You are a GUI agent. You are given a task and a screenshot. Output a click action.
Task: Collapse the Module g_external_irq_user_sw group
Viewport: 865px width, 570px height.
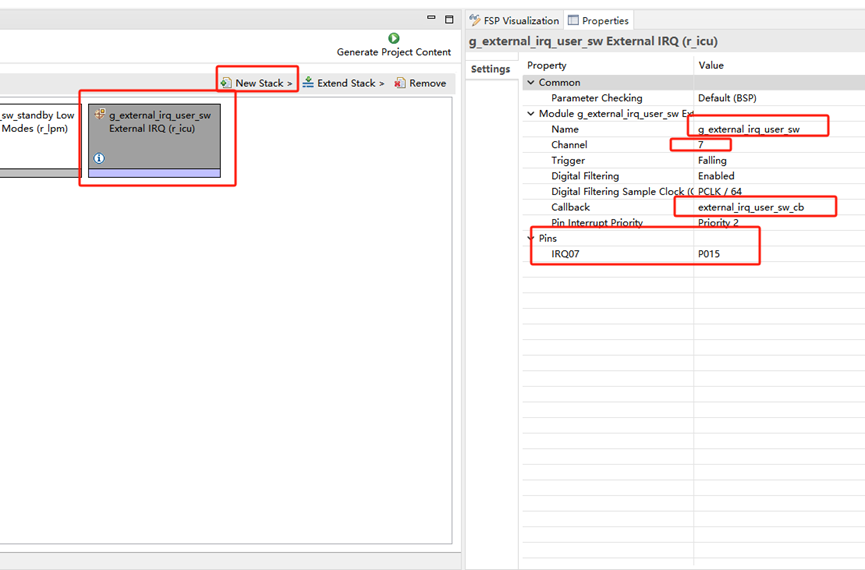pos(531,114)
